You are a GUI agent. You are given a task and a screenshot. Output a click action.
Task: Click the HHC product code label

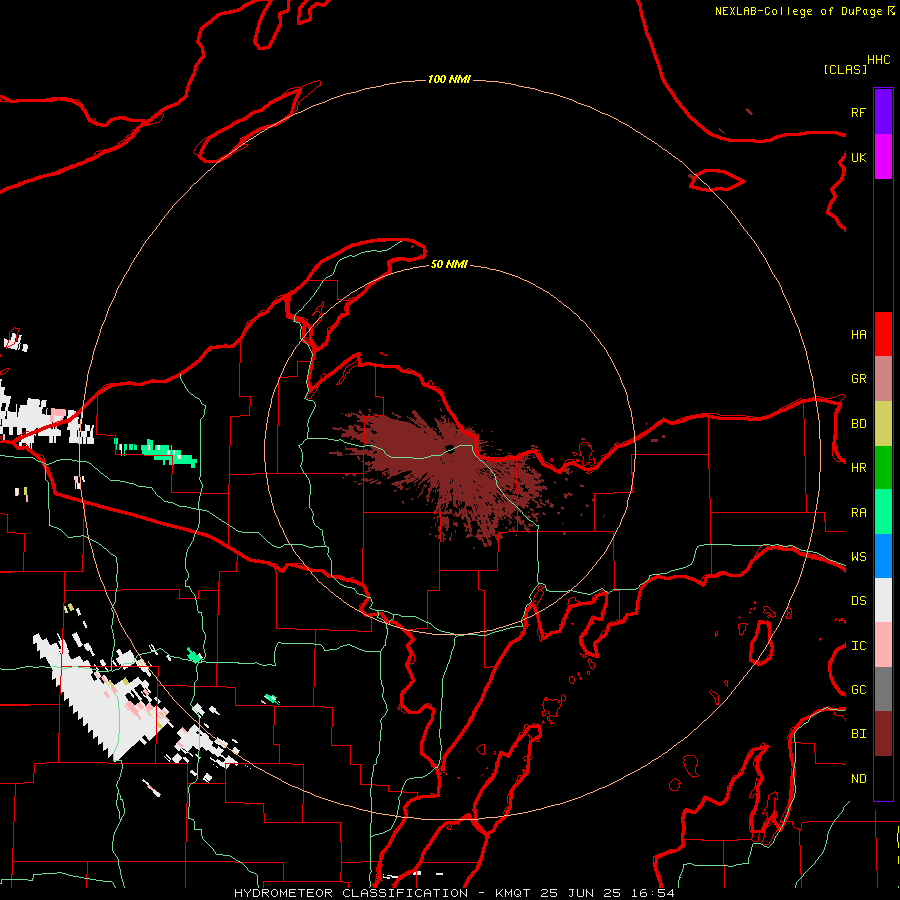click(878, 60)
